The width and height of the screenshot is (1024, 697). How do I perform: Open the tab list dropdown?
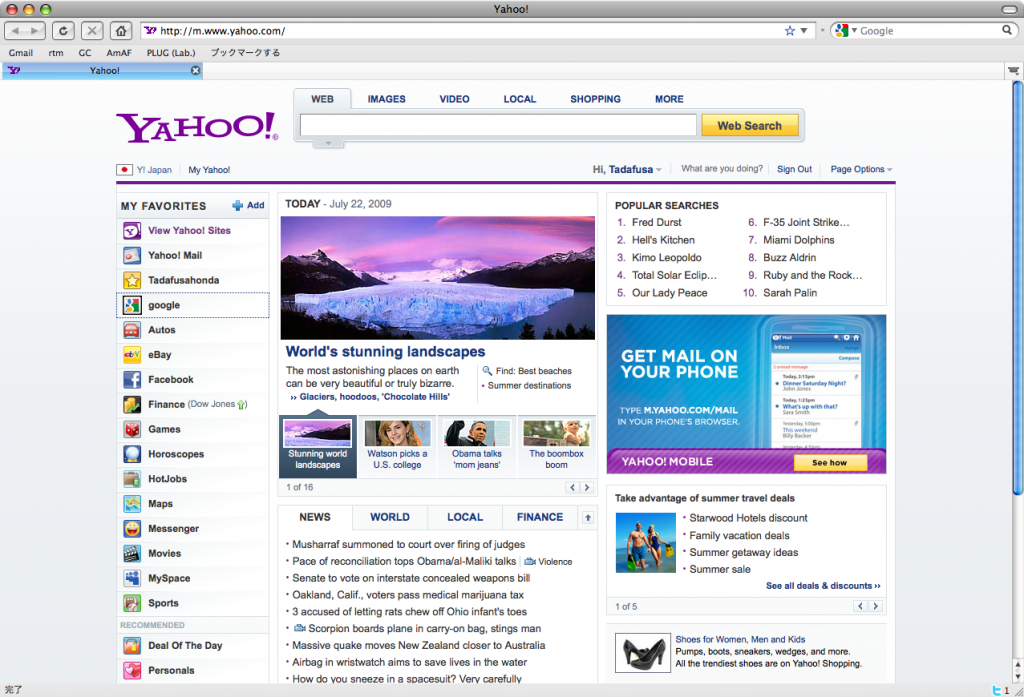(x=1014, y=71)
